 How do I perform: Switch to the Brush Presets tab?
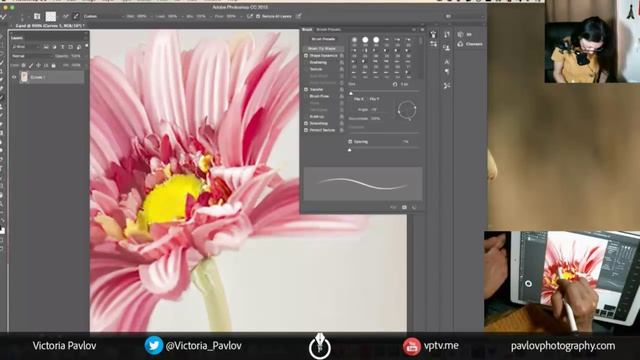coord(329,29)
